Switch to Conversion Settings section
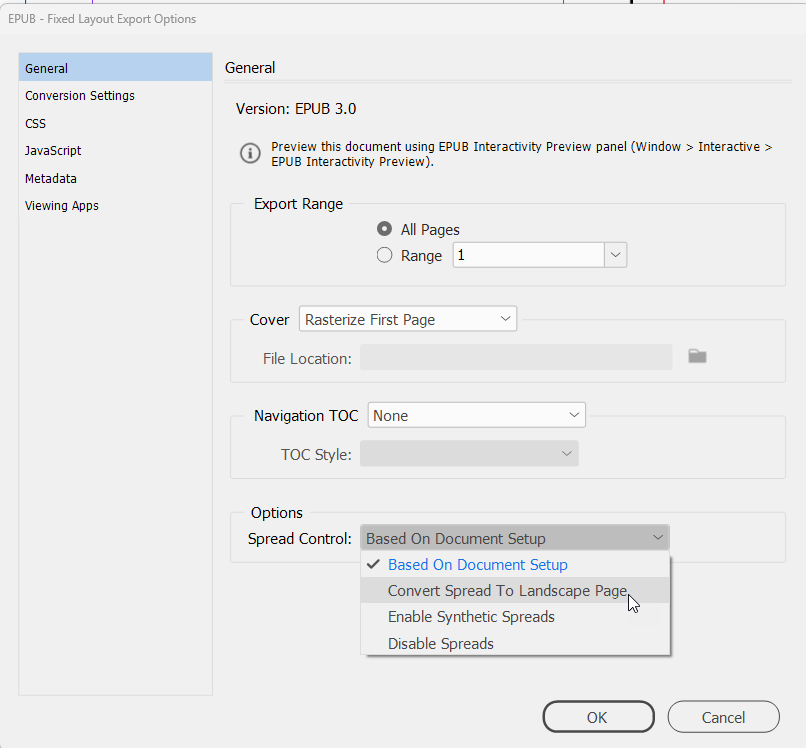This screenshot has height=748, width=806. (79, 95)
